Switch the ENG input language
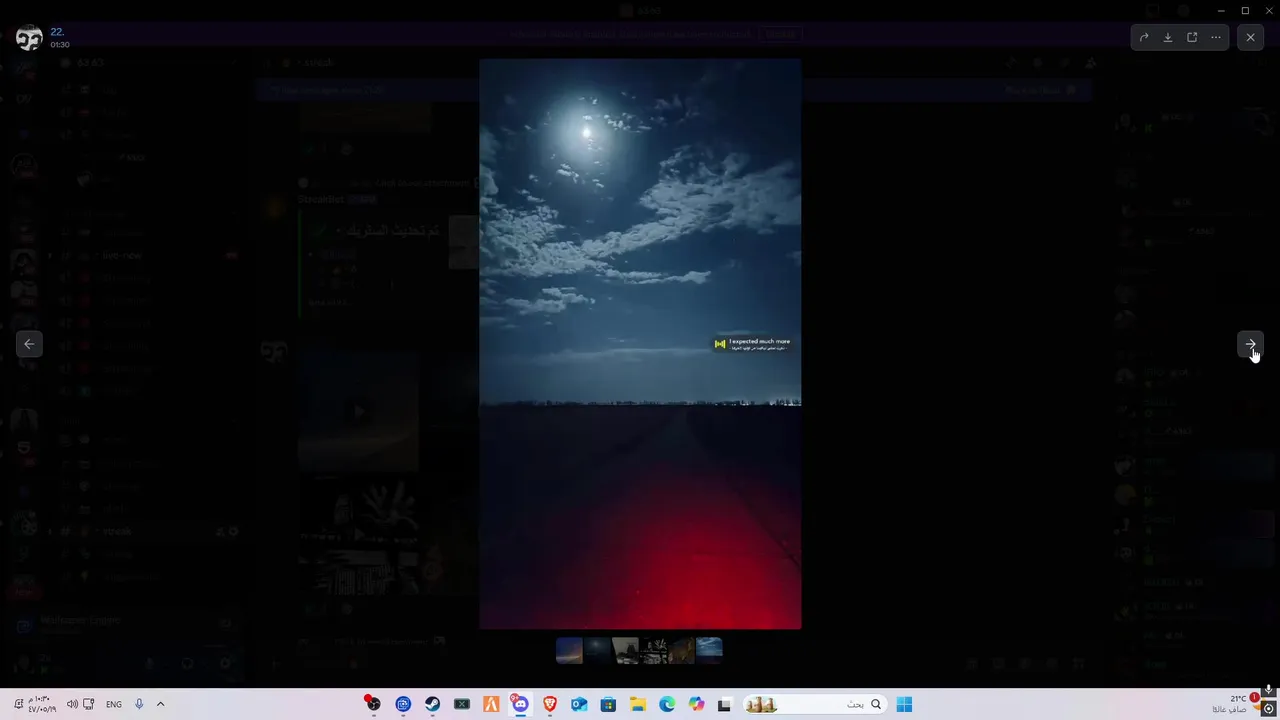The width and height of the screenshot is (1280, 720). click(x=114, y=704)
